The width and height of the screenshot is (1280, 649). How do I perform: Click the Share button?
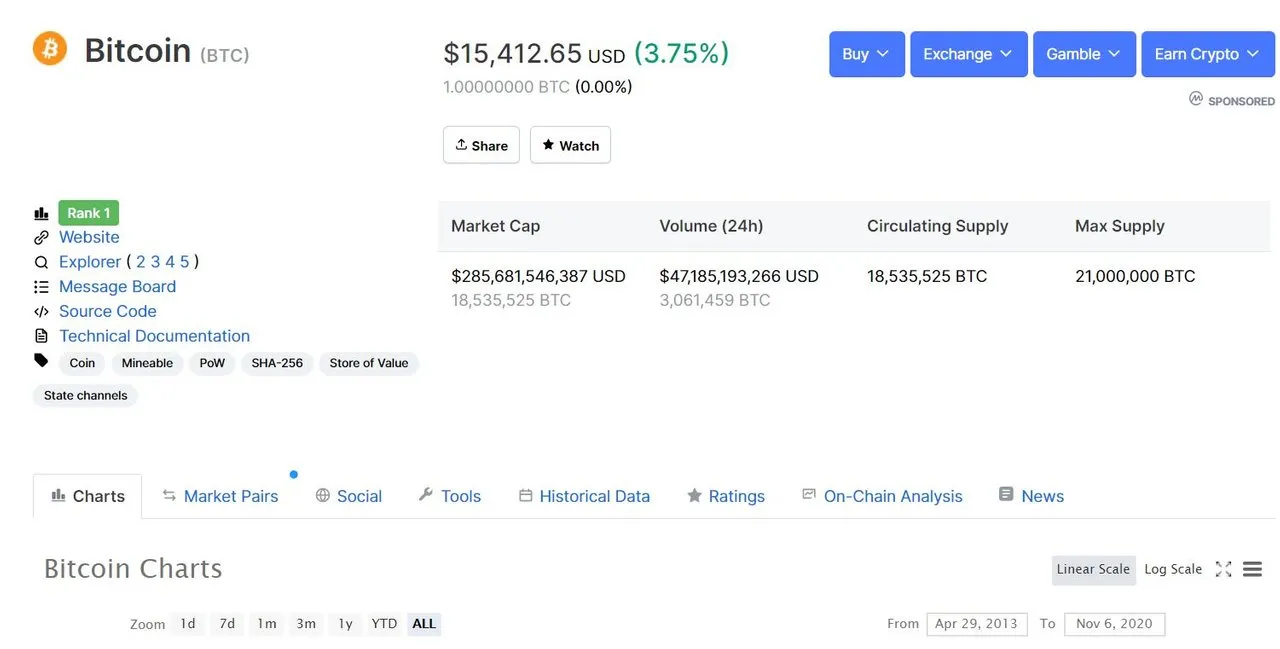click(x=481, y=145)
